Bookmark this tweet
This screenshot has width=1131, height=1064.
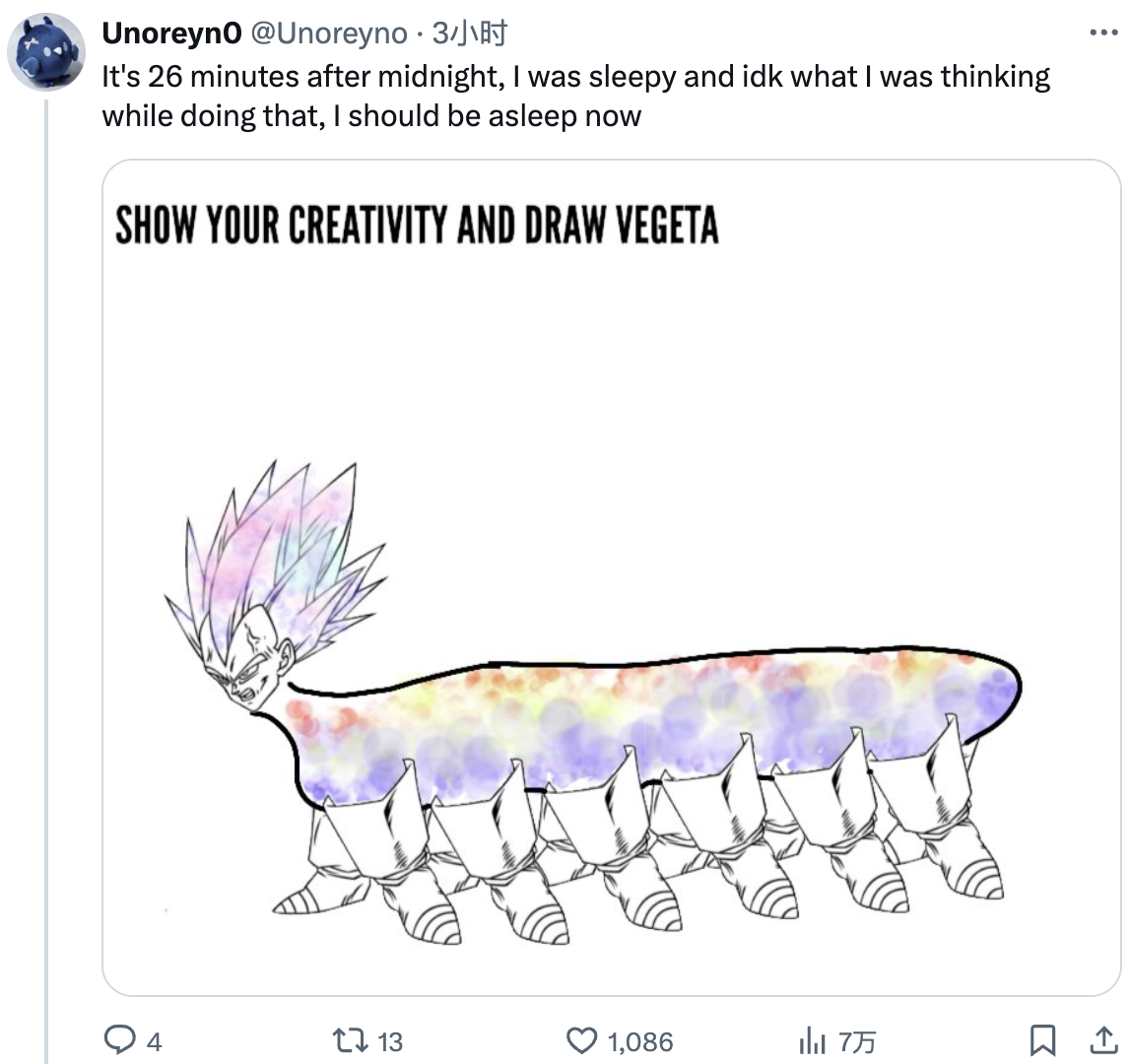pyautogui.click(x=1044, y=1039)
